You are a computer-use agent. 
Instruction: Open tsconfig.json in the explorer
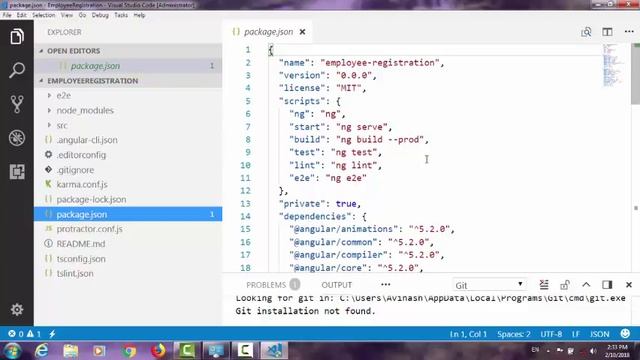128,259
